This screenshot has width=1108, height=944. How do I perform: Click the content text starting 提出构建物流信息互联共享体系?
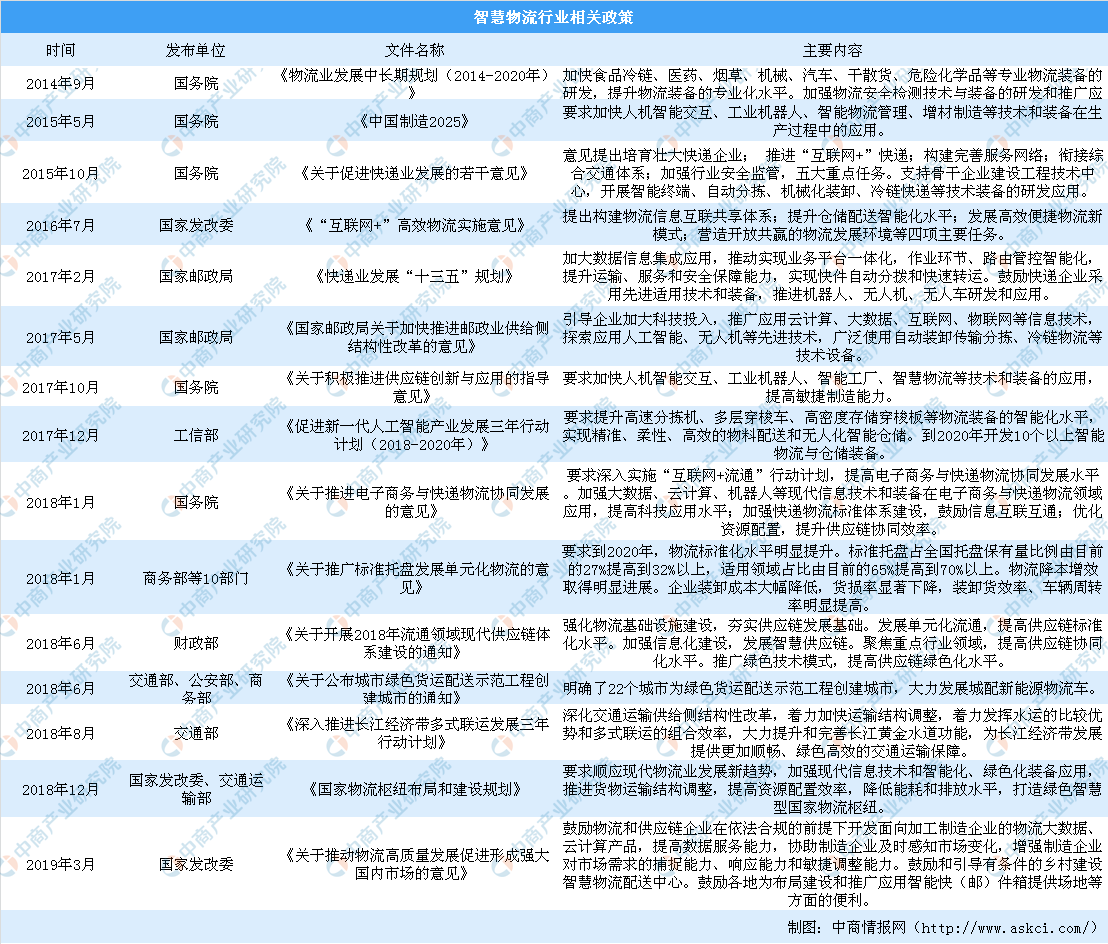point(832,225)
